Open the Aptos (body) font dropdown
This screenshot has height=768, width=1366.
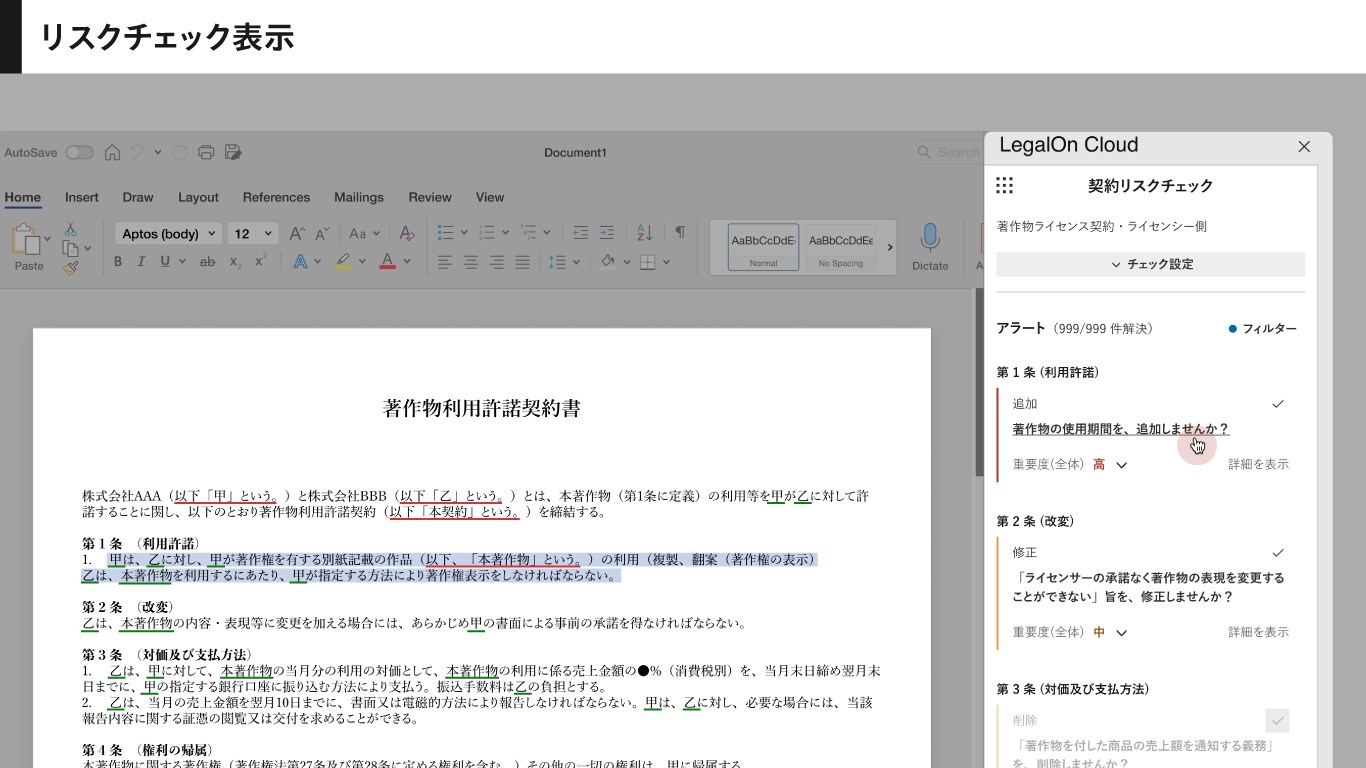[168, 234]
